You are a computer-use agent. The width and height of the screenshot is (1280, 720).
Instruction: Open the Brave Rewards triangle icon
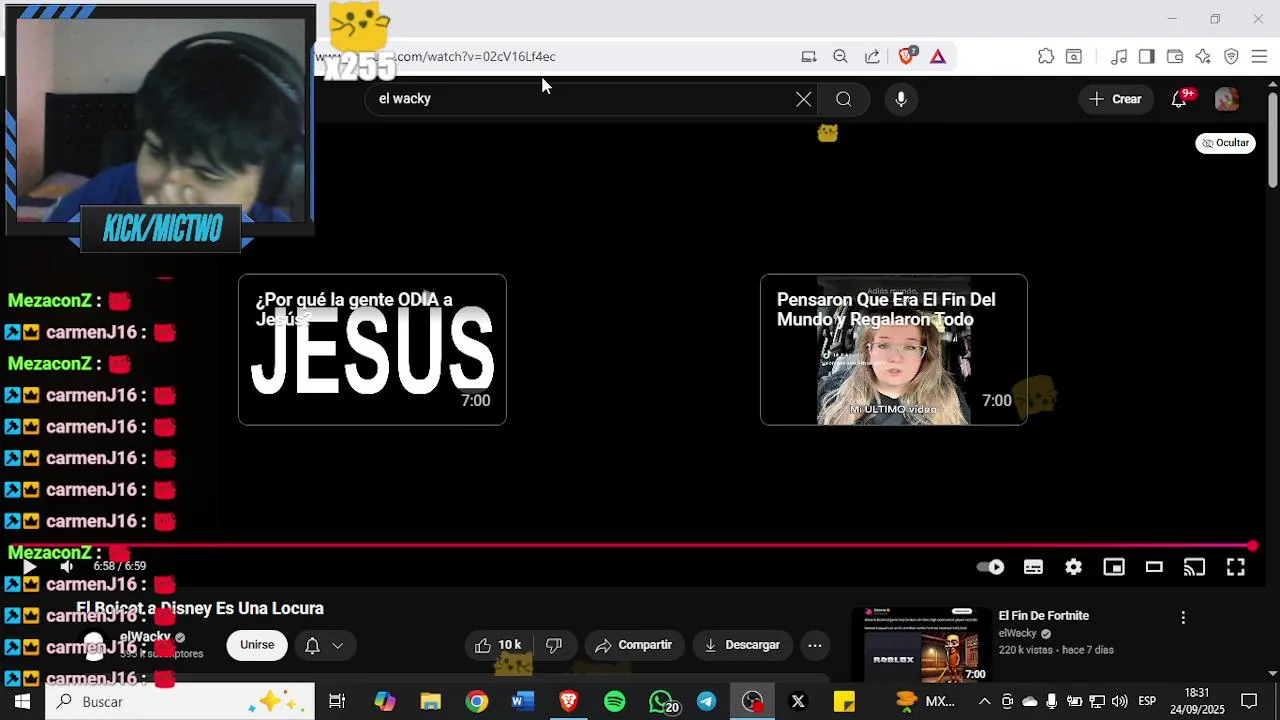pyautogui.click(x=938, y=56)
